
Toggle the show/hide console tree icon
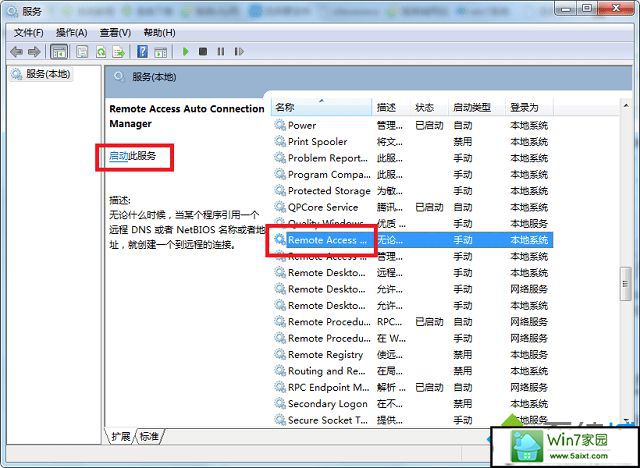[59, 52]
